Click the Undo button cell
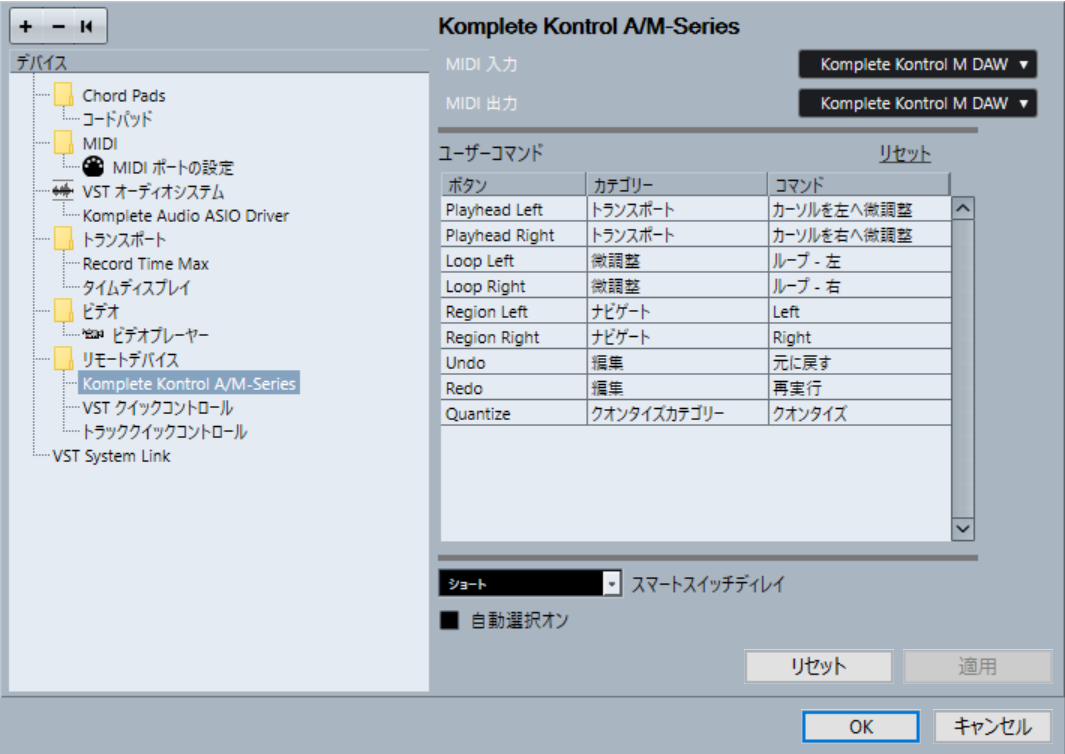The width and height of the screenshot is (1065, 754). pyautogui.click(x=513, y=363)
